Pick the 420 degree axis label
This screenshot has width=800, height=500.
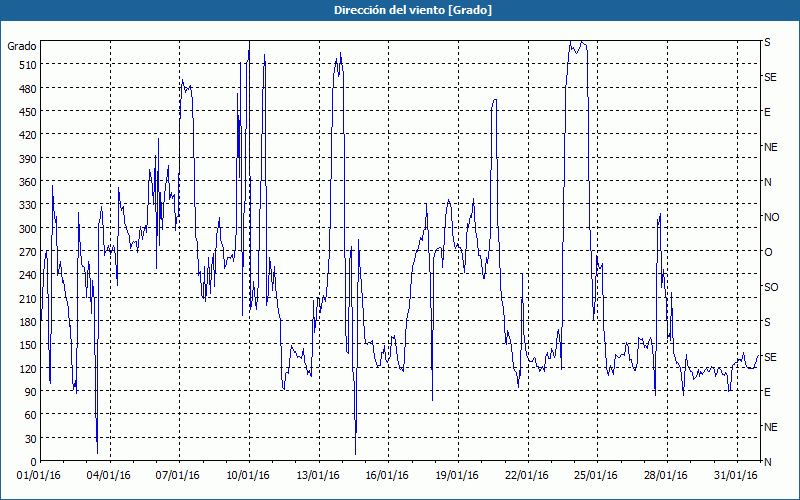[27, 135]
